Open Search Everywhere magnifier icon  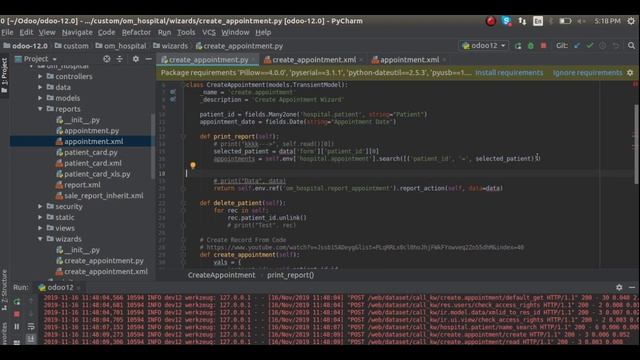(x=631, y=46)
